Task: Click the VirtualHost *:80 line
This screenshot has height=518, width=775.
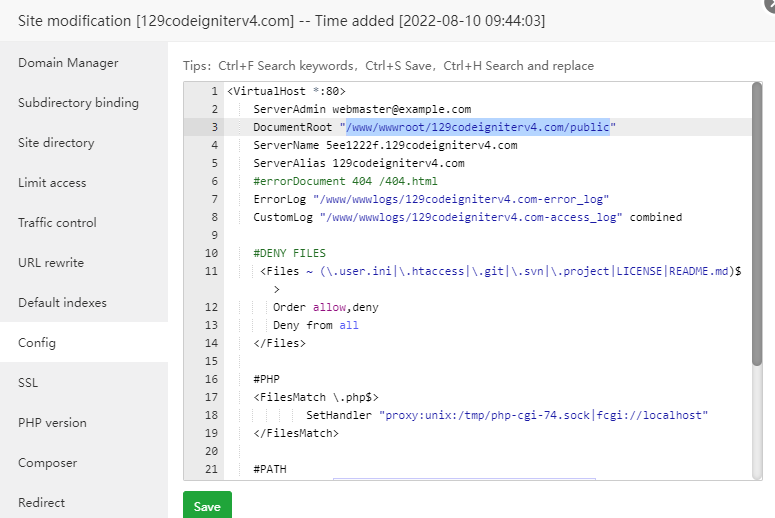Action: click(286, 91)
